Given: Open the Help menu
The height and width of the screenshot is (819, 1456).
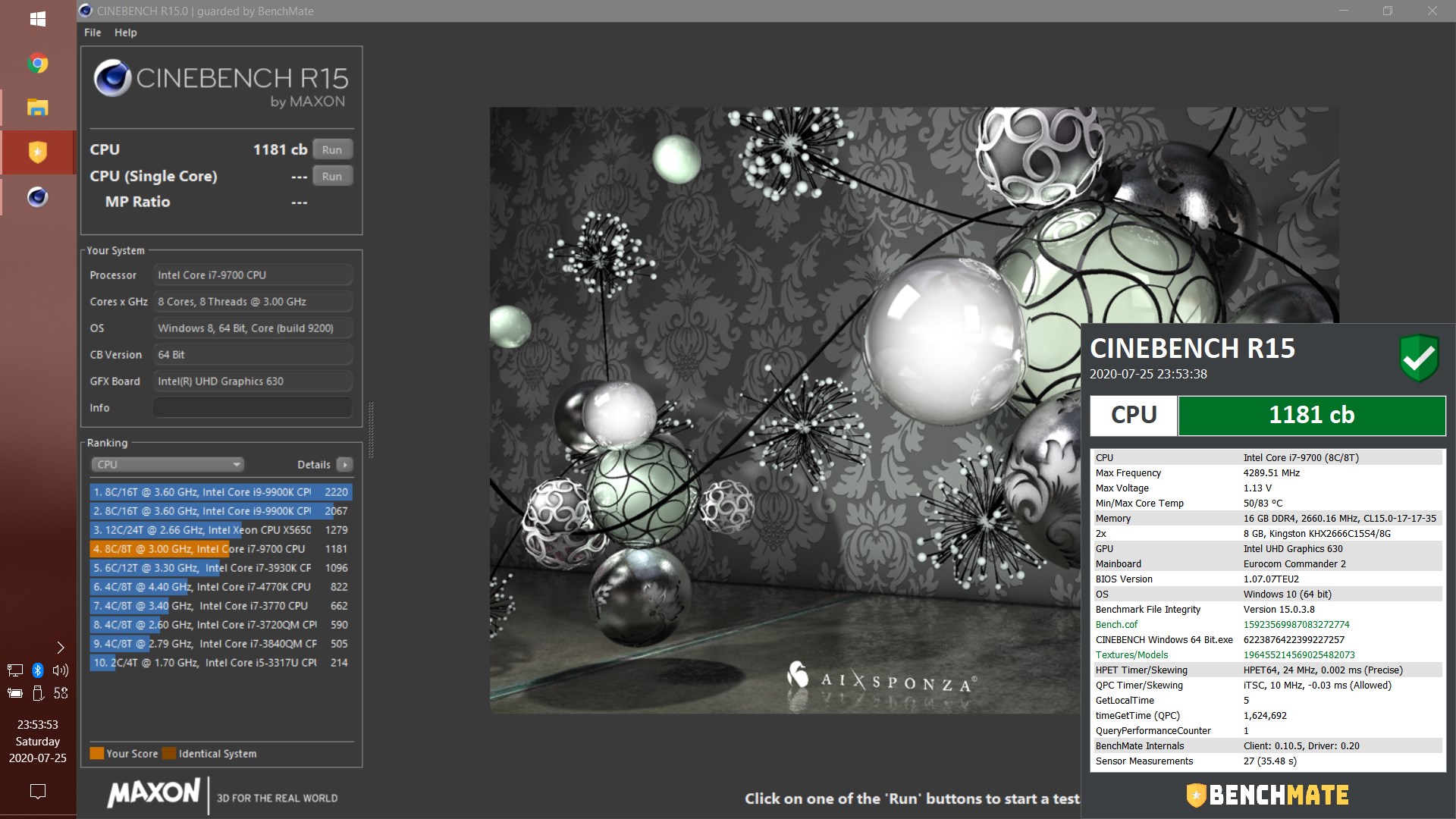Looking at the screenshot, I should [x=126, y=33].
